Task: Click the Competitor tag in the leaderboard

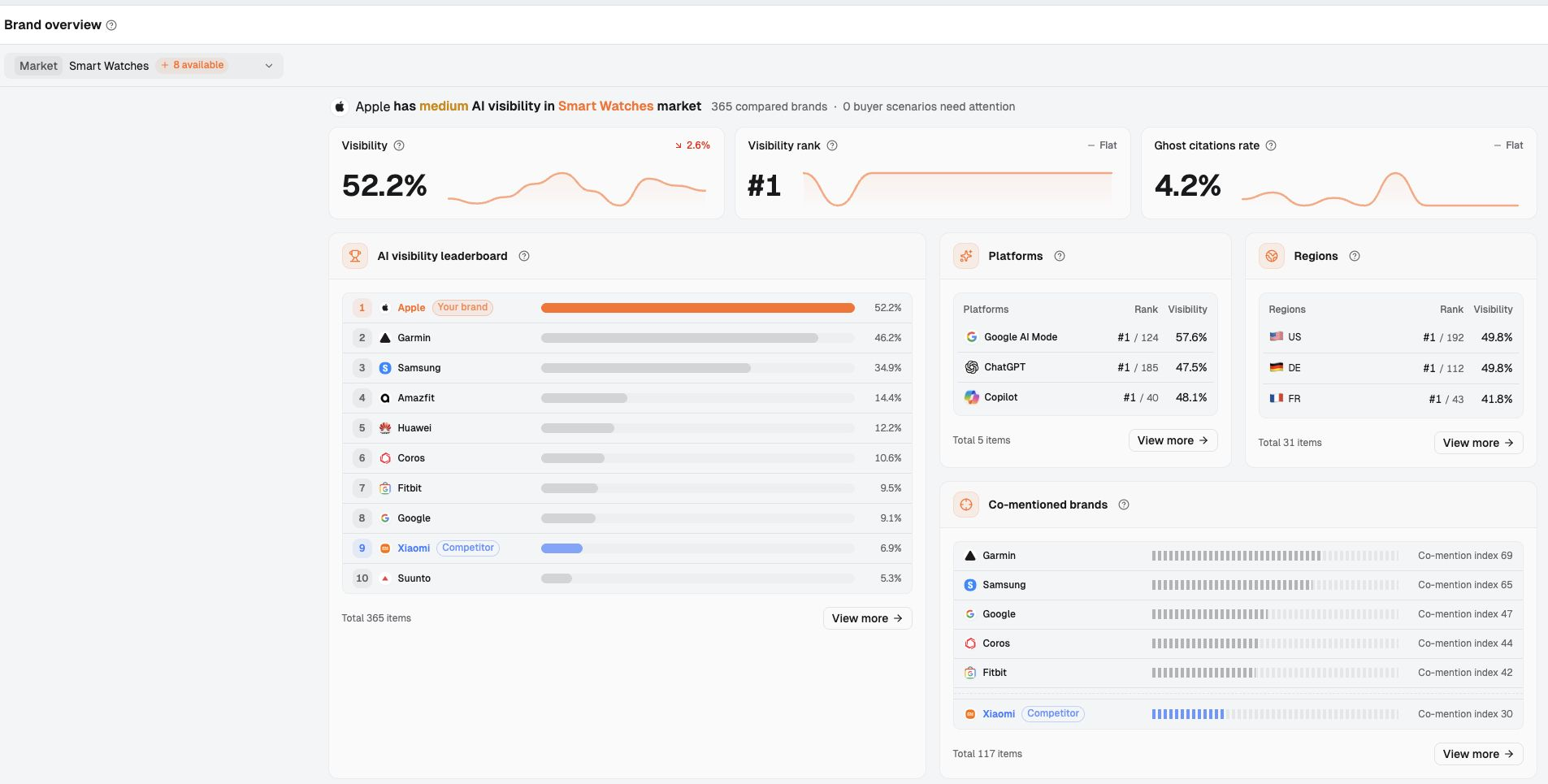Action: coord(468,548)
